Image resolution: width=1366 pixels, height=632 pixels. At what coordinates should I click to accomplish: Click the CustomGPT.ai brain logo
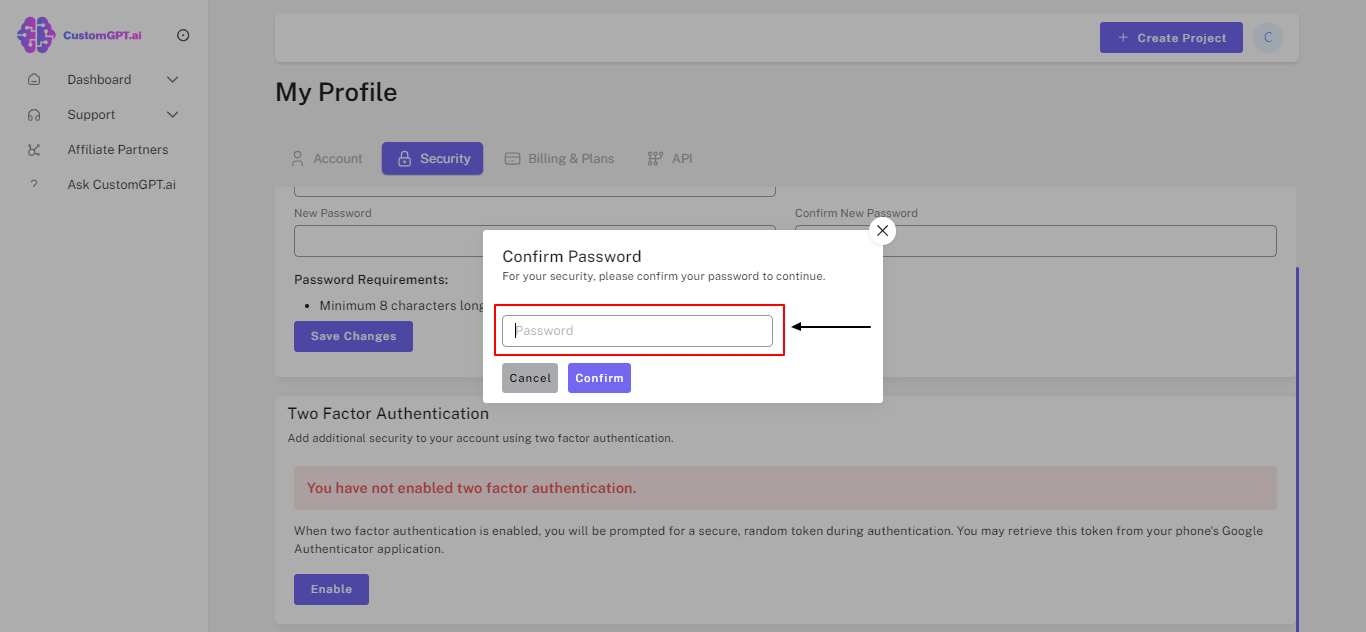(35, 35)
